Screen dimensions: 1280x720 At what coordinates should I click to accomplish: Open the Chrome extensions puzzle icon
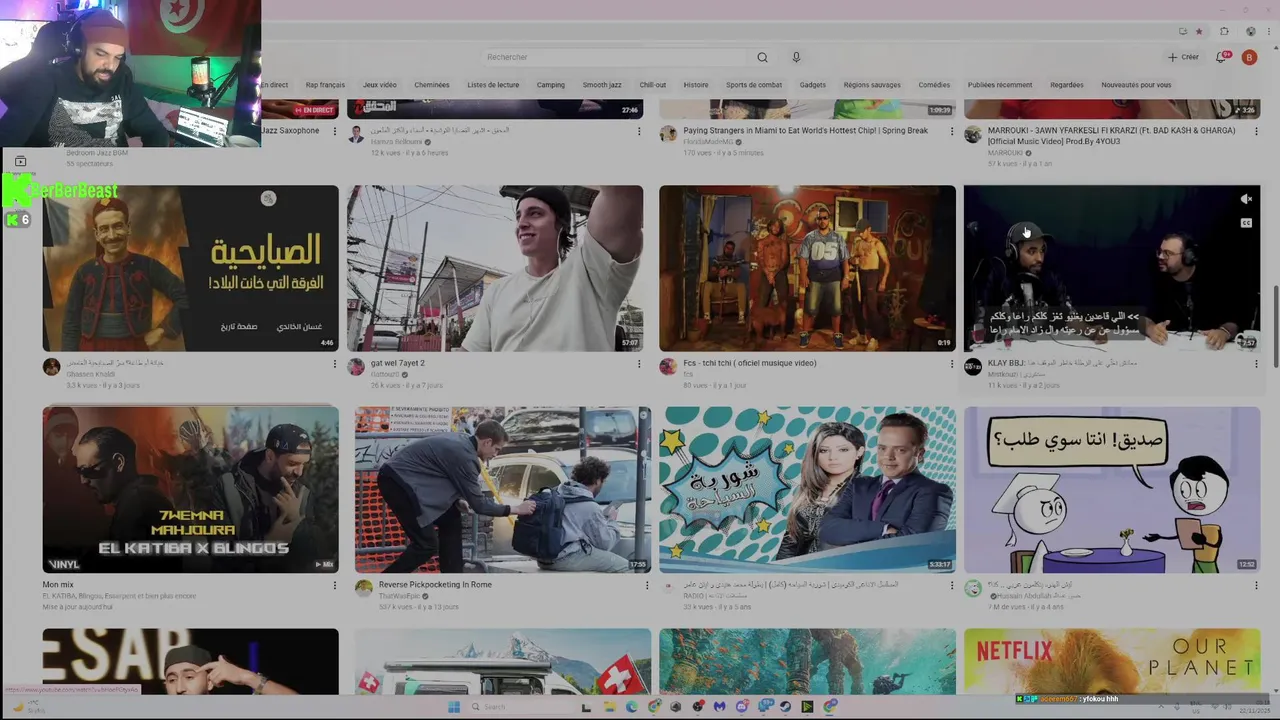pos(1224,31)
